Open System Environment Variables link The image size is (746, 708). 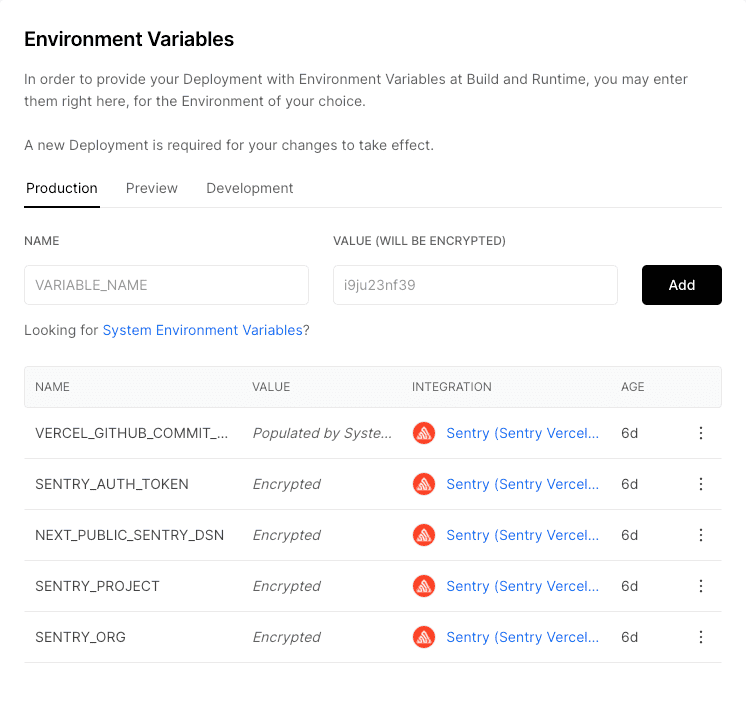point(202,330)
